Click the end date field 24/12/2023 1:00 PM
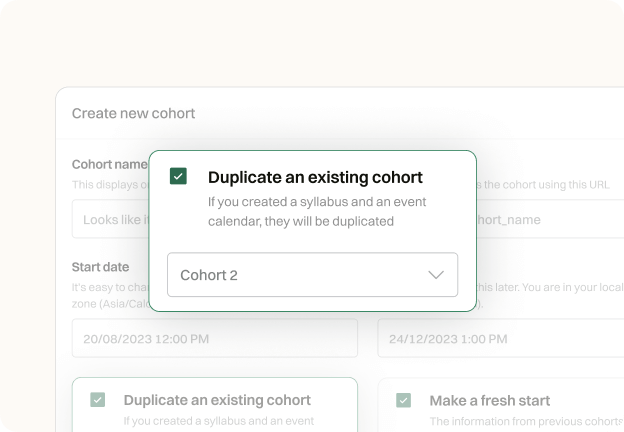Screen dimensions: 624x432 [501, 339]
